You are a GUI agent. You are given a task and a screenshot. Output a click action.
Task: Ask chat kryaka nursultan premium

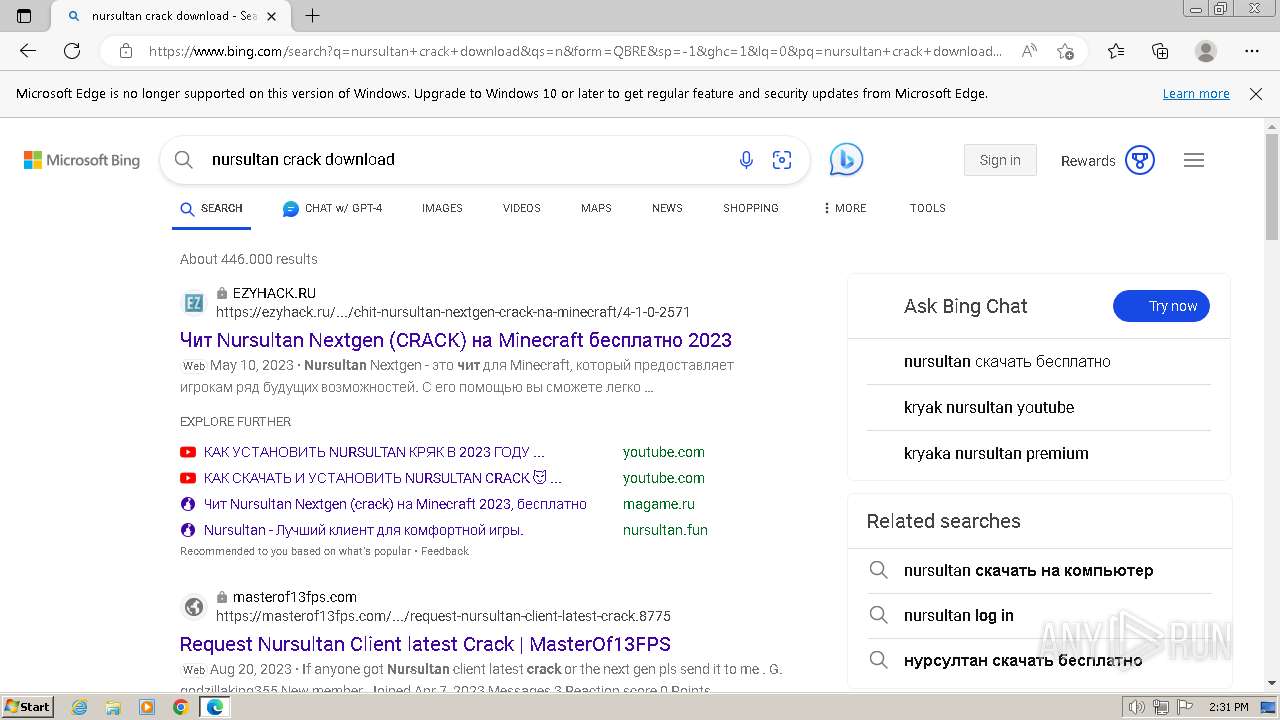tap(996, 454)
